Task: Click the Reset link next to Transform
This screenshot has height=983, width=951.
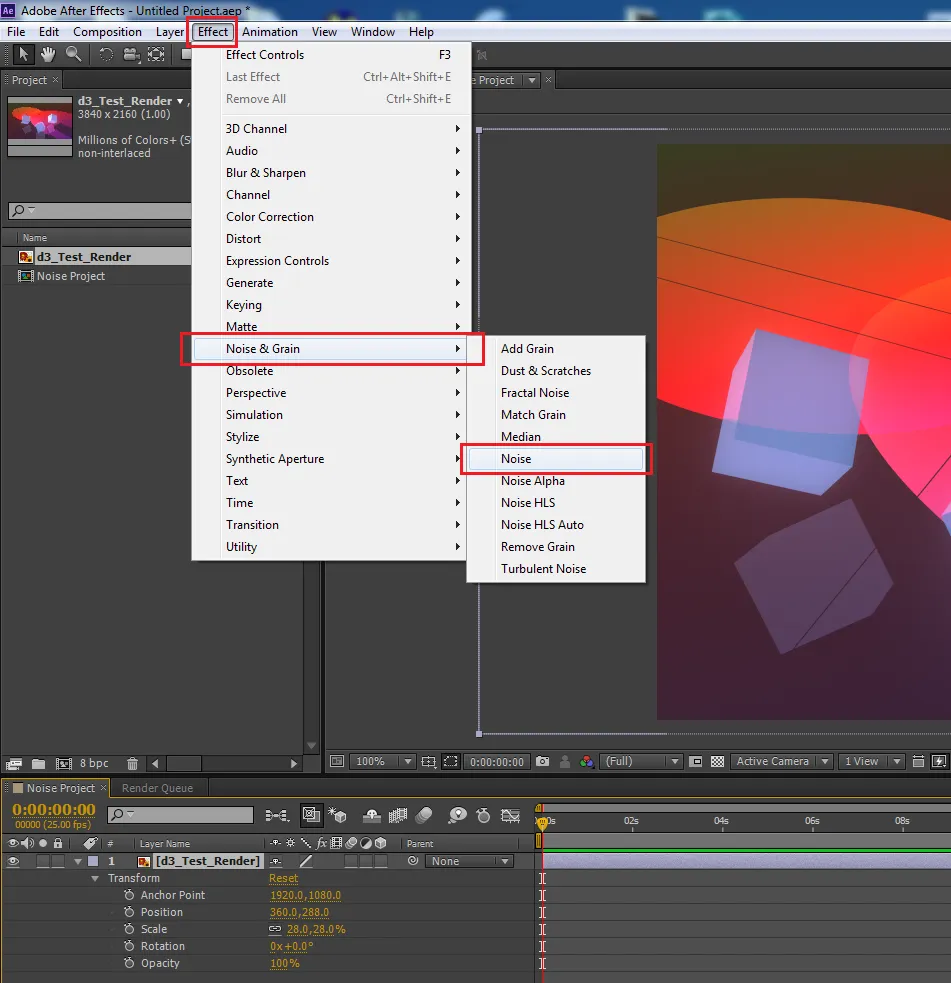Action: point(283,878)
